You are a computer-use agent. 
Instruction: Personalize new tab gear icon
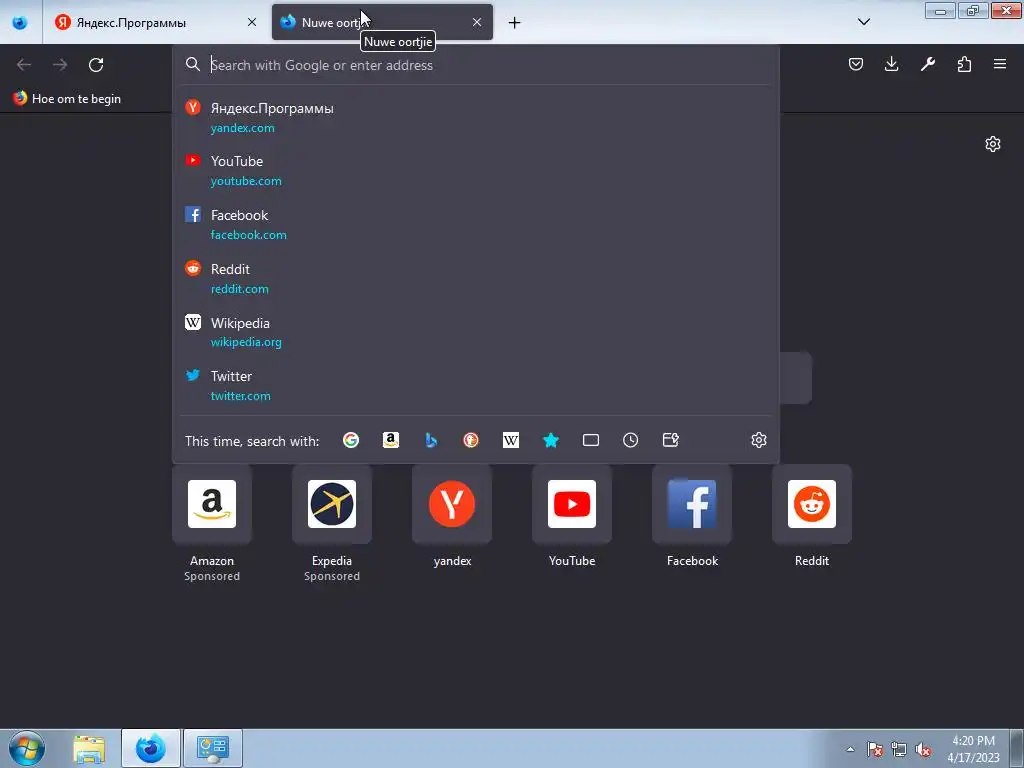(993, 144)
